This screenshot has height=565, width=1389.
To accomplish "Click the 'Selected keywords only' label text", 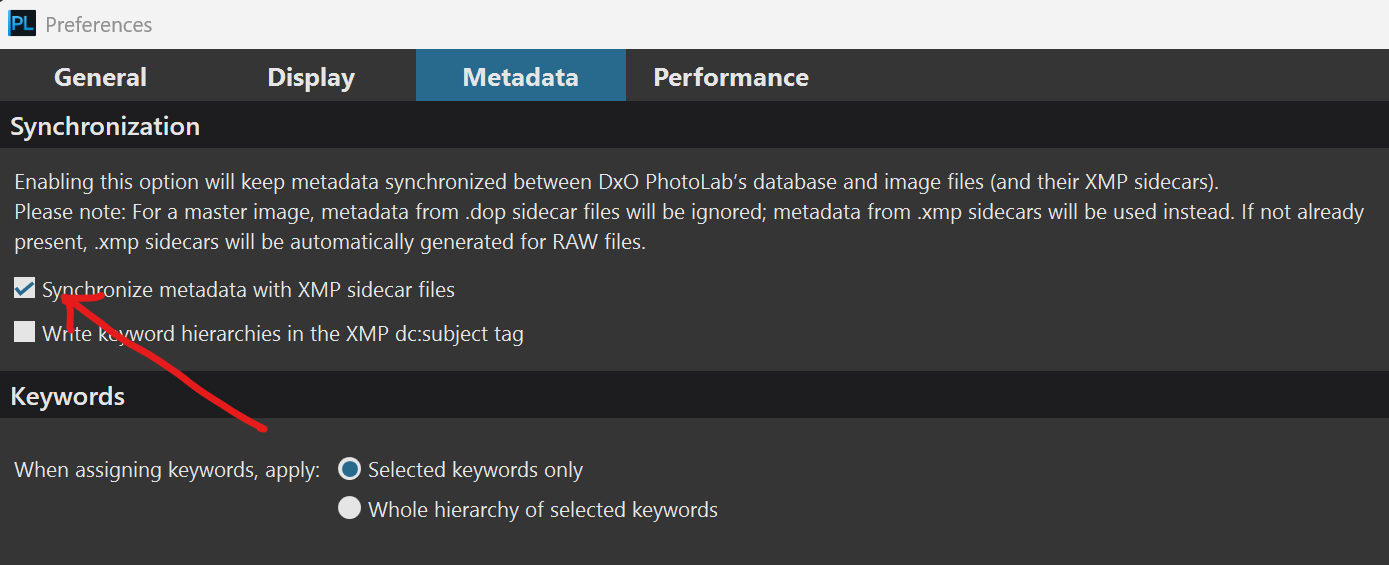I will [x=475, y=470].
